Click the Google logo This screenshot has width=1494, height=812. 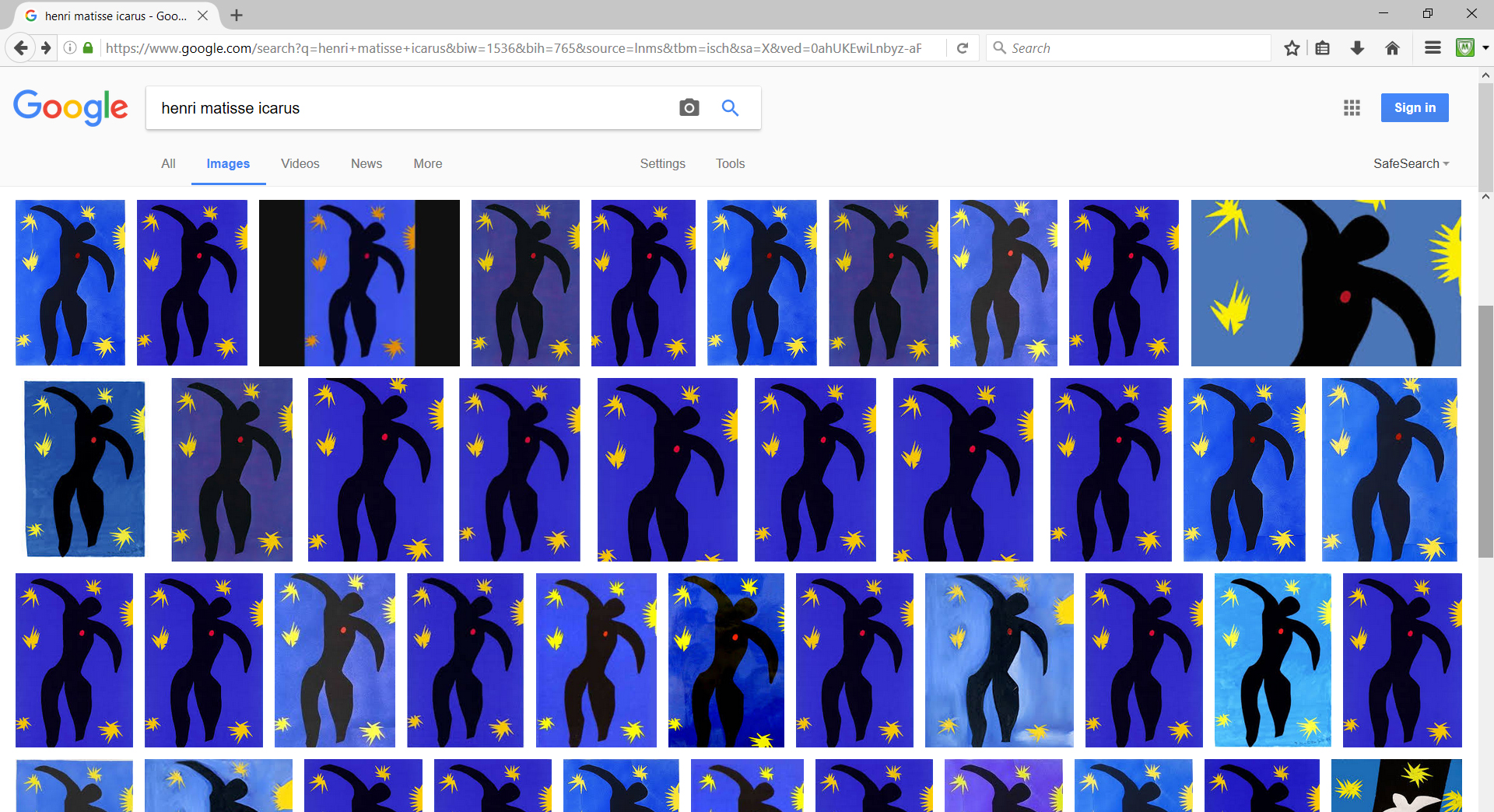[71, 107]
